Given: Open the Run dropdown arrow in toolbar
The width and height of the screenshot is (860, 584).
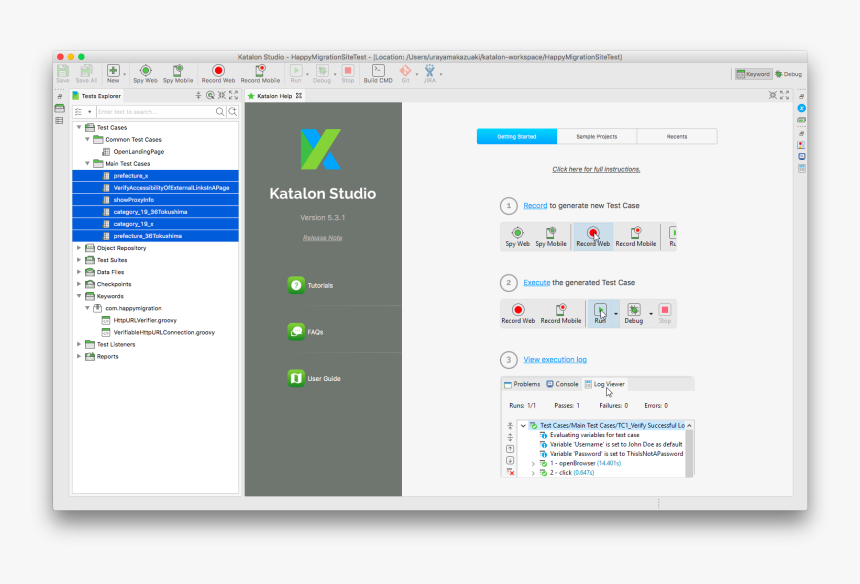Looking at the screenshot, I should click(x=307, y=74).
